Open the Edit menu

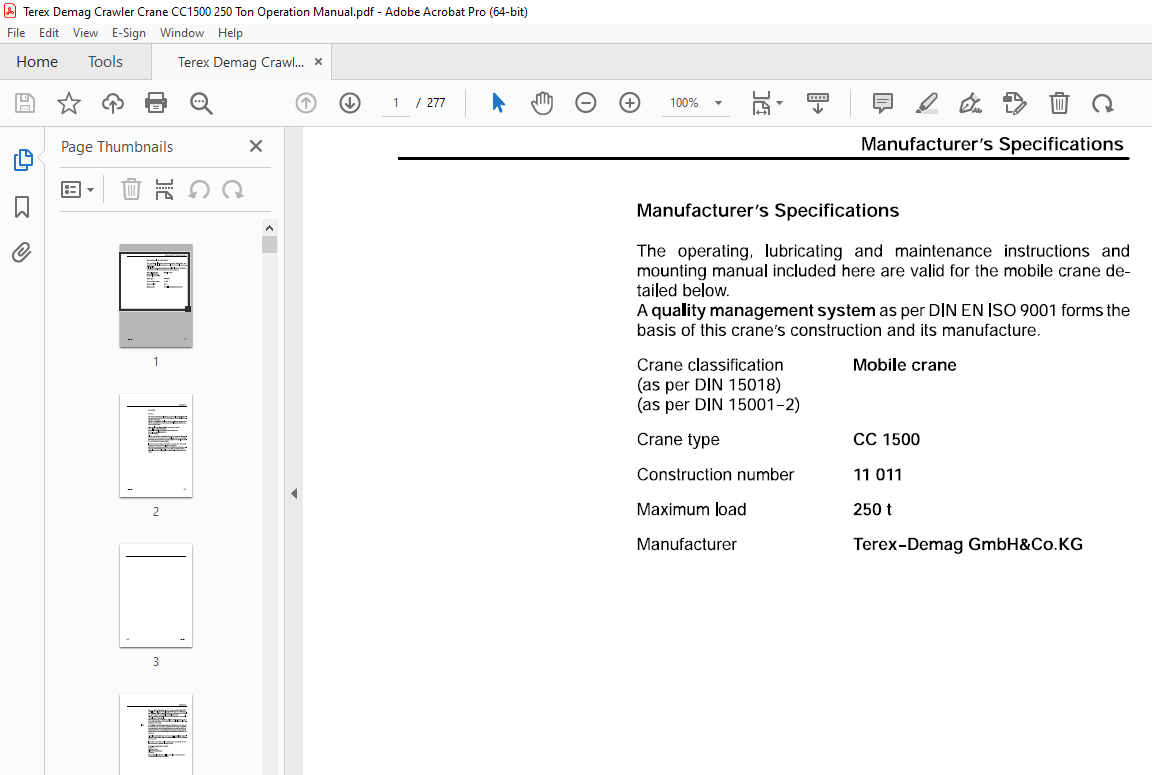pos(48,33)
